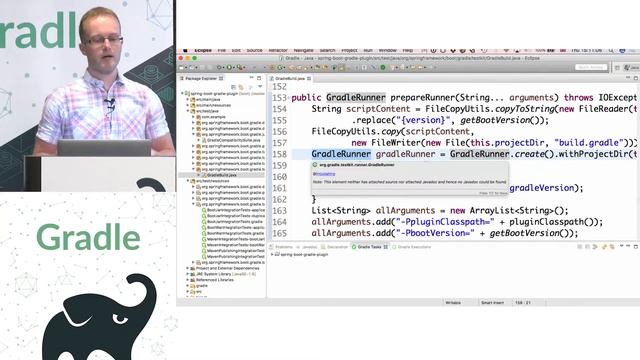Image resolution: width=640 pixels, height=360 pixels.
Task: Maximize the bottom Gradle Tasks panel
Action: click(x=636, y=247)
